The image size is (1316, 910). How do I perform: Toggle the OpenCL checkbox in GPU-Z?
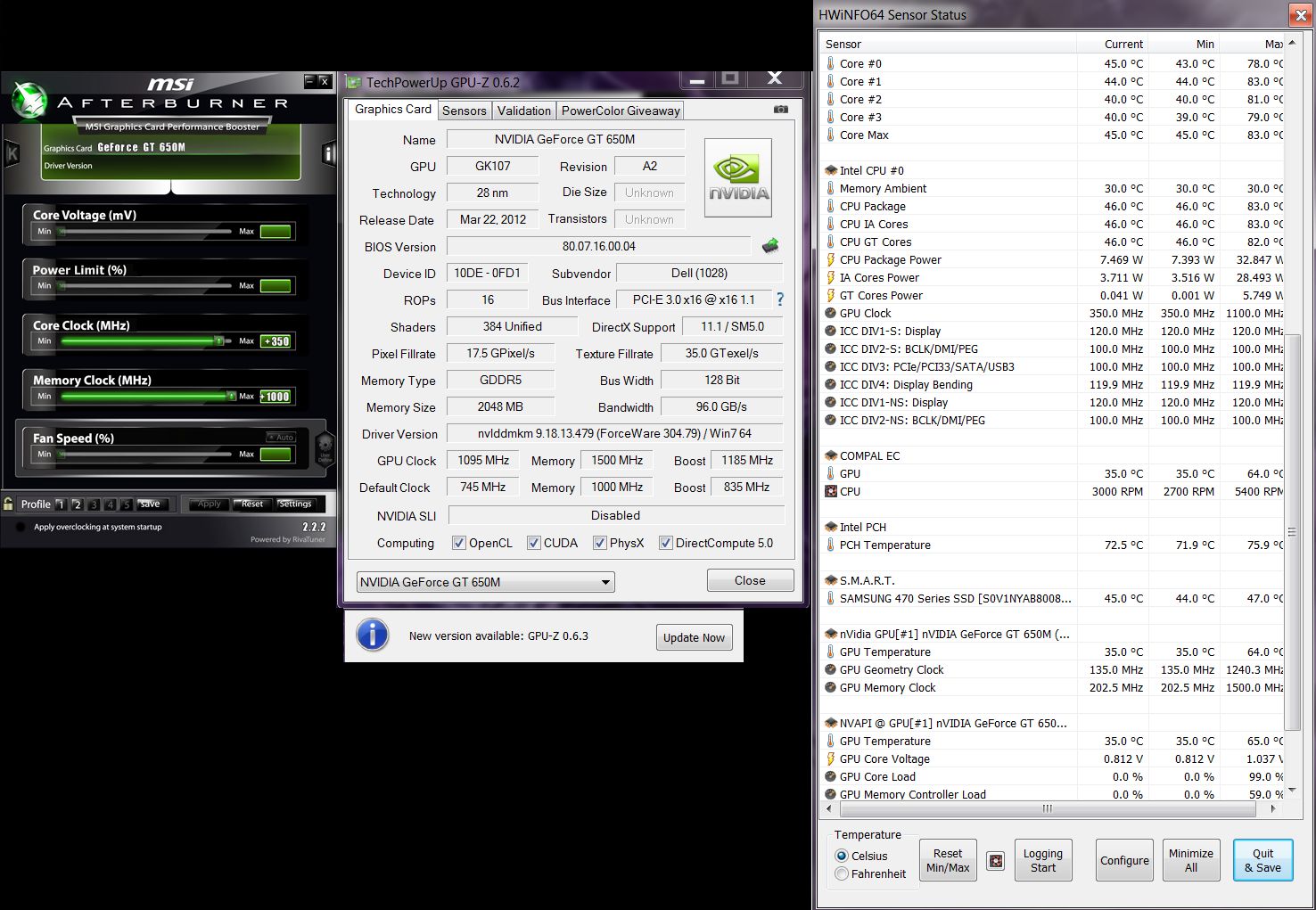pos(459,543)
